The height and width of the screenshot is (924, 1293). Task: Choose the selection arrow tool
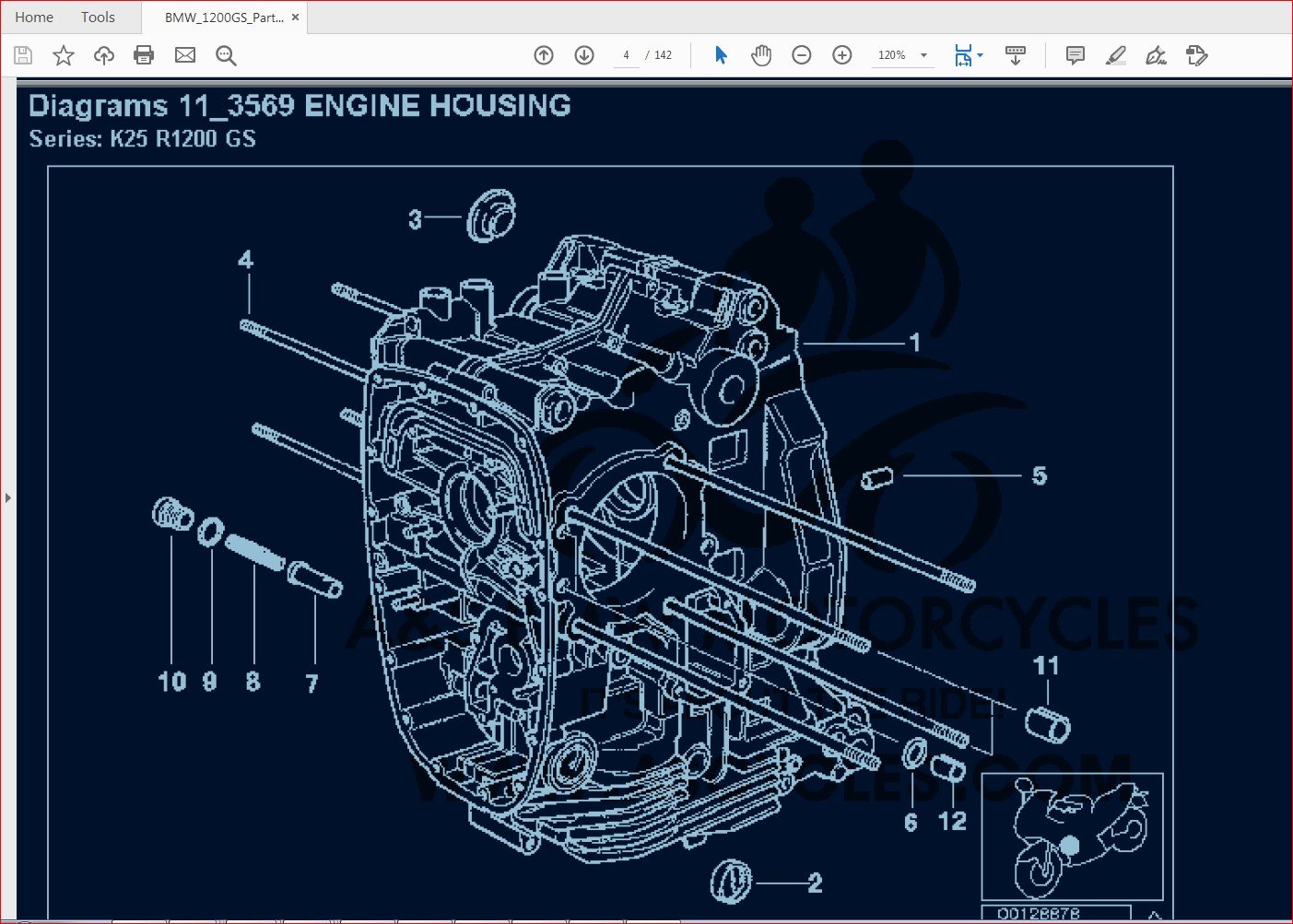point(721,55)
